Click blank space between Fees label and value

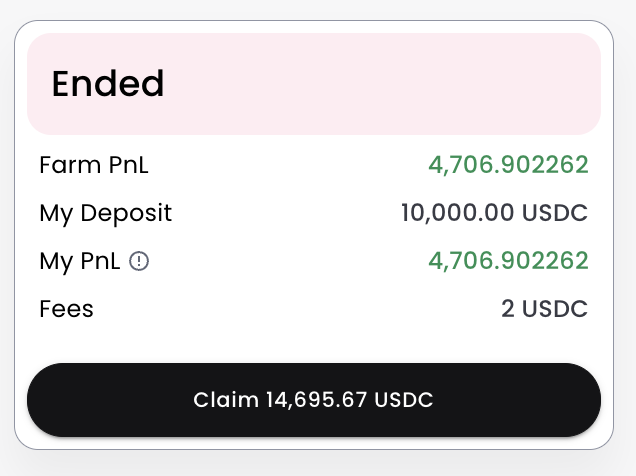point(290,309)
